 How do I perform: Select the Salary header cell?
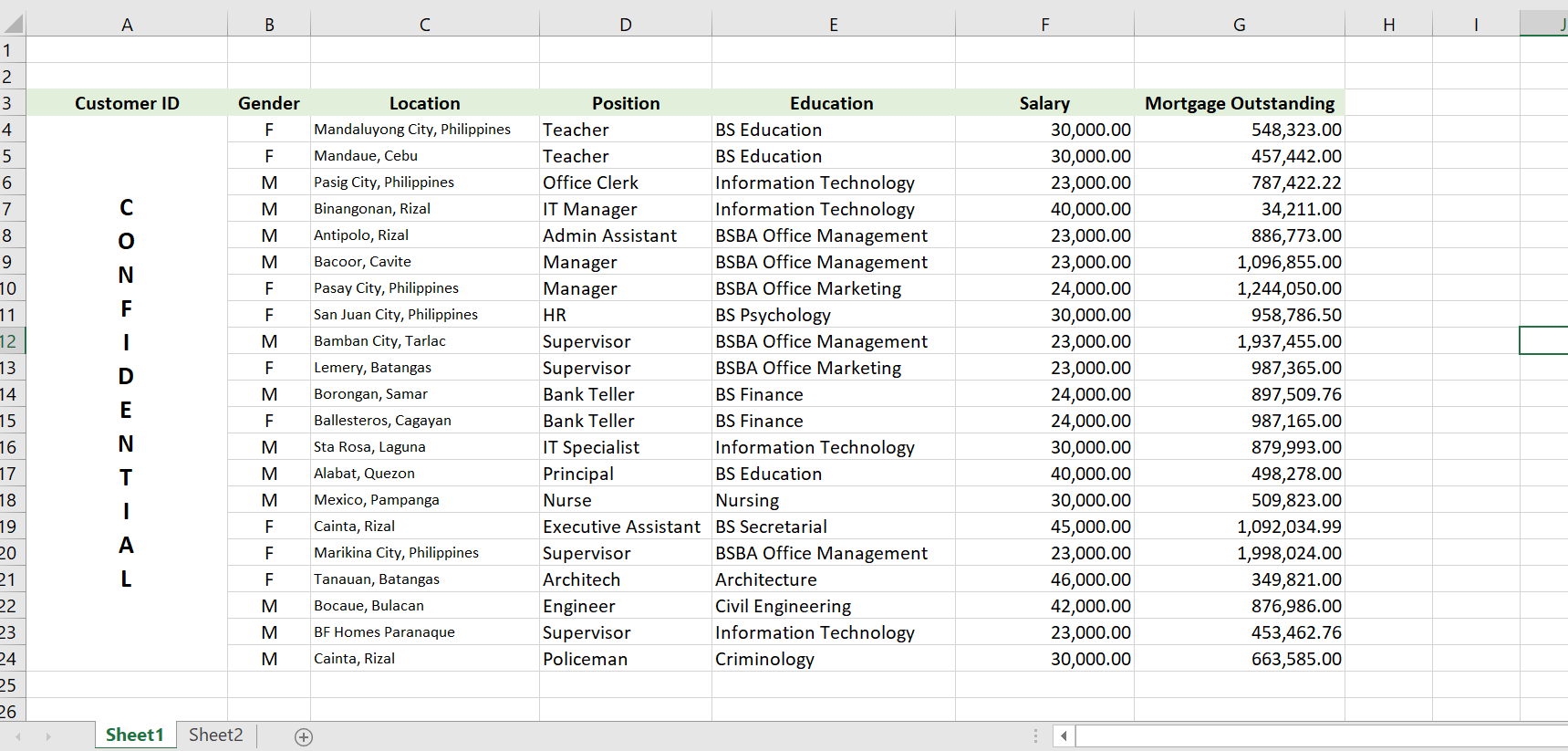[1044, 103]
